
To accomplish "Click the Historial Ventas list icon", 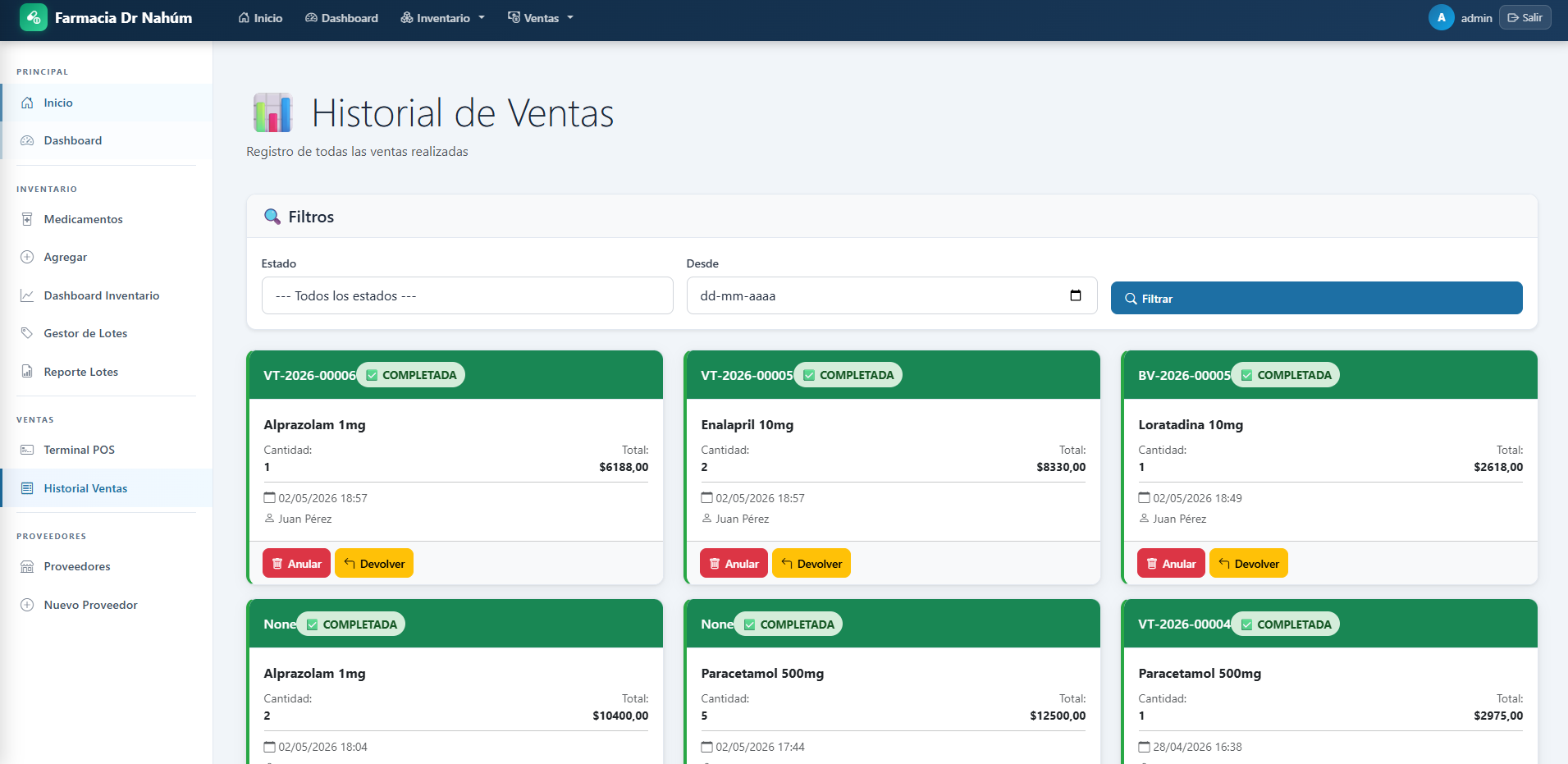I will point(27,488).
